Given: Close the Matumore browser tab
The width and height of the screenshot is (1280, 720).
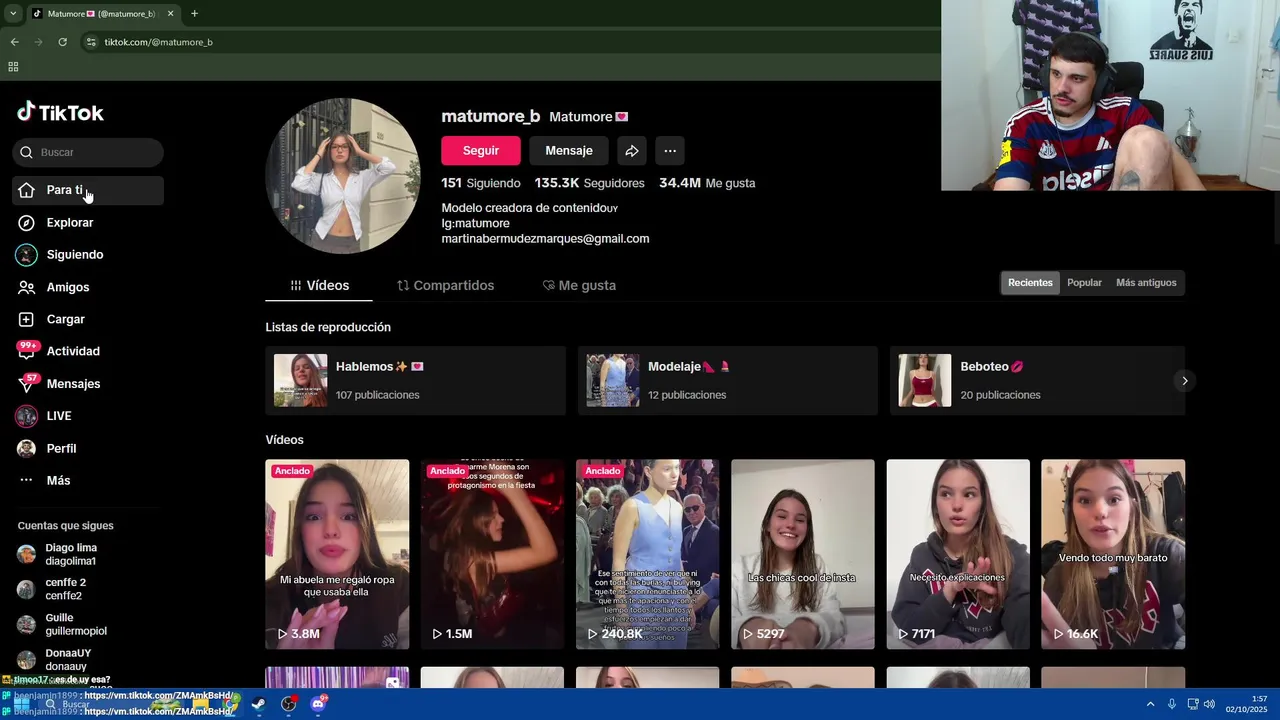Looking at the screenshot, I should [x=170, y=14].
